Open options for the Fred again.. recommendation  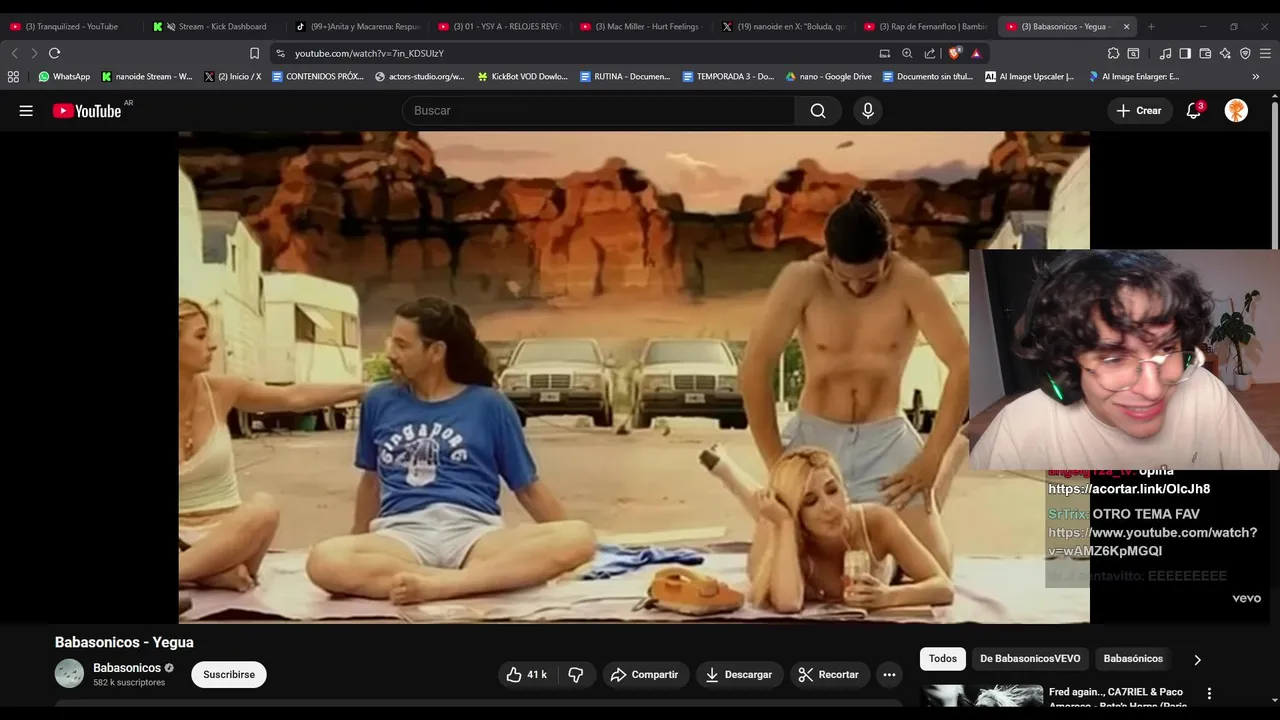[x=1209, y=693]
